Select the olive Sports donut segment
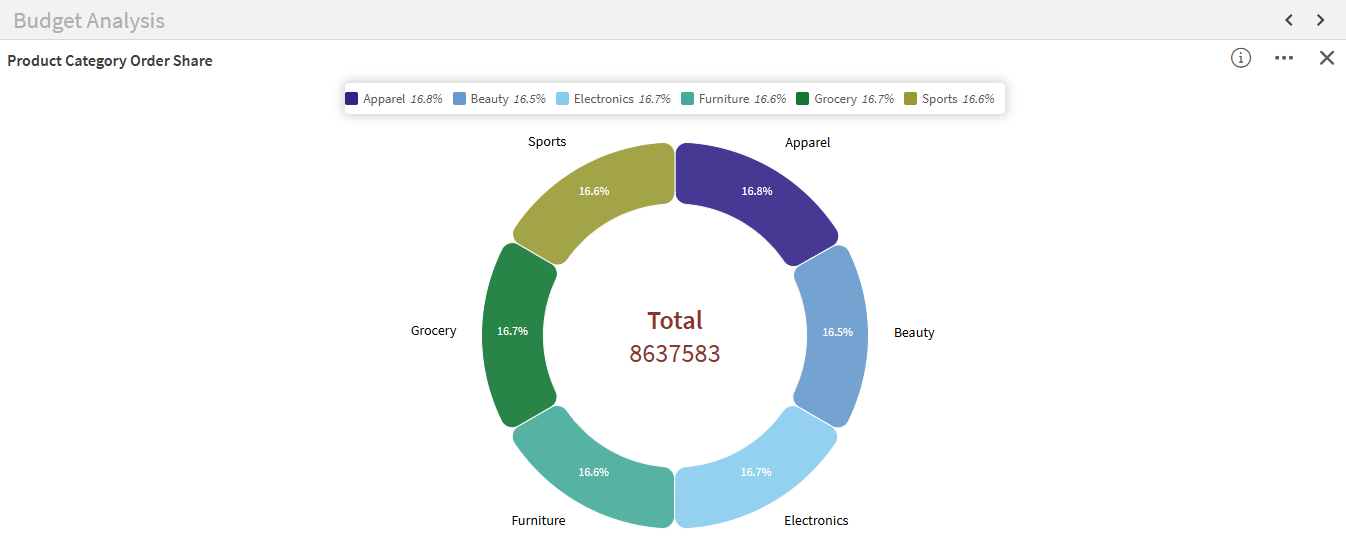The image size is (1346, 542). click(x=594, y=191)
